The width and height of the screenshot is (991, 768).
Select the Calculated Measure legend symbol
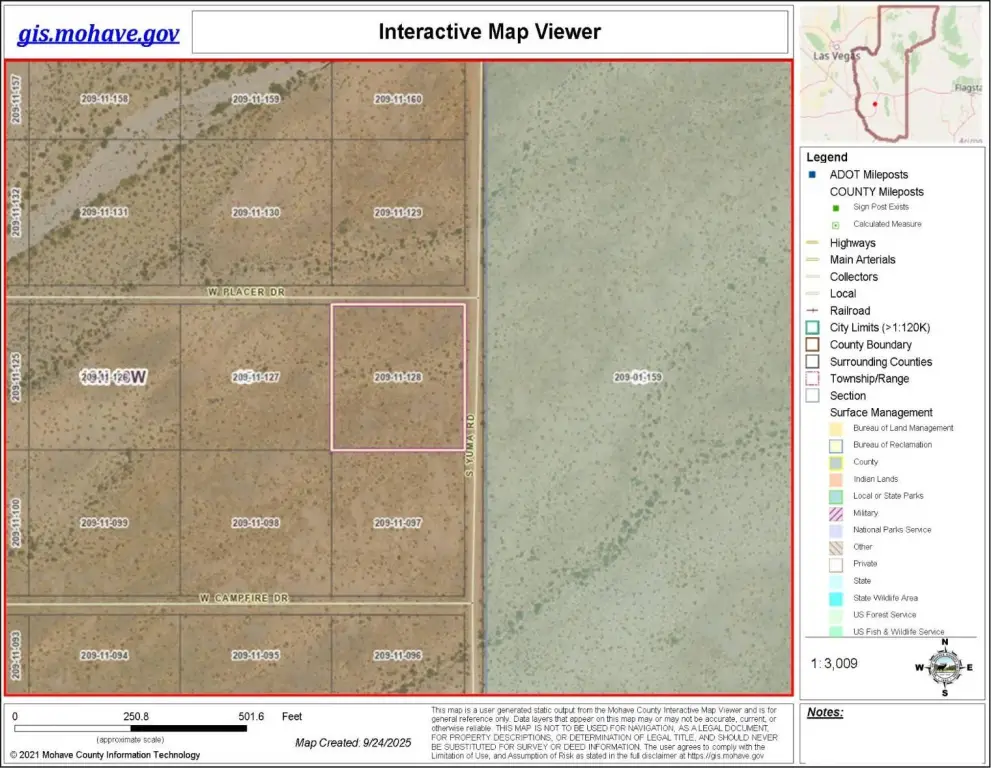point(836,224)
